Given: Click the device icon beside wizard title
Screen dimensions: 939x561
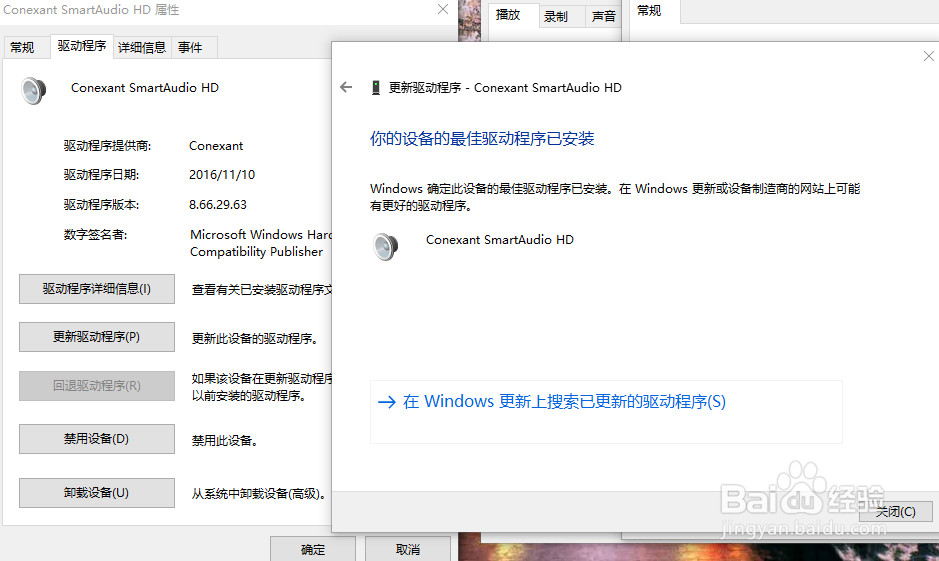Looking at the screenshot, I should [375, 88].
